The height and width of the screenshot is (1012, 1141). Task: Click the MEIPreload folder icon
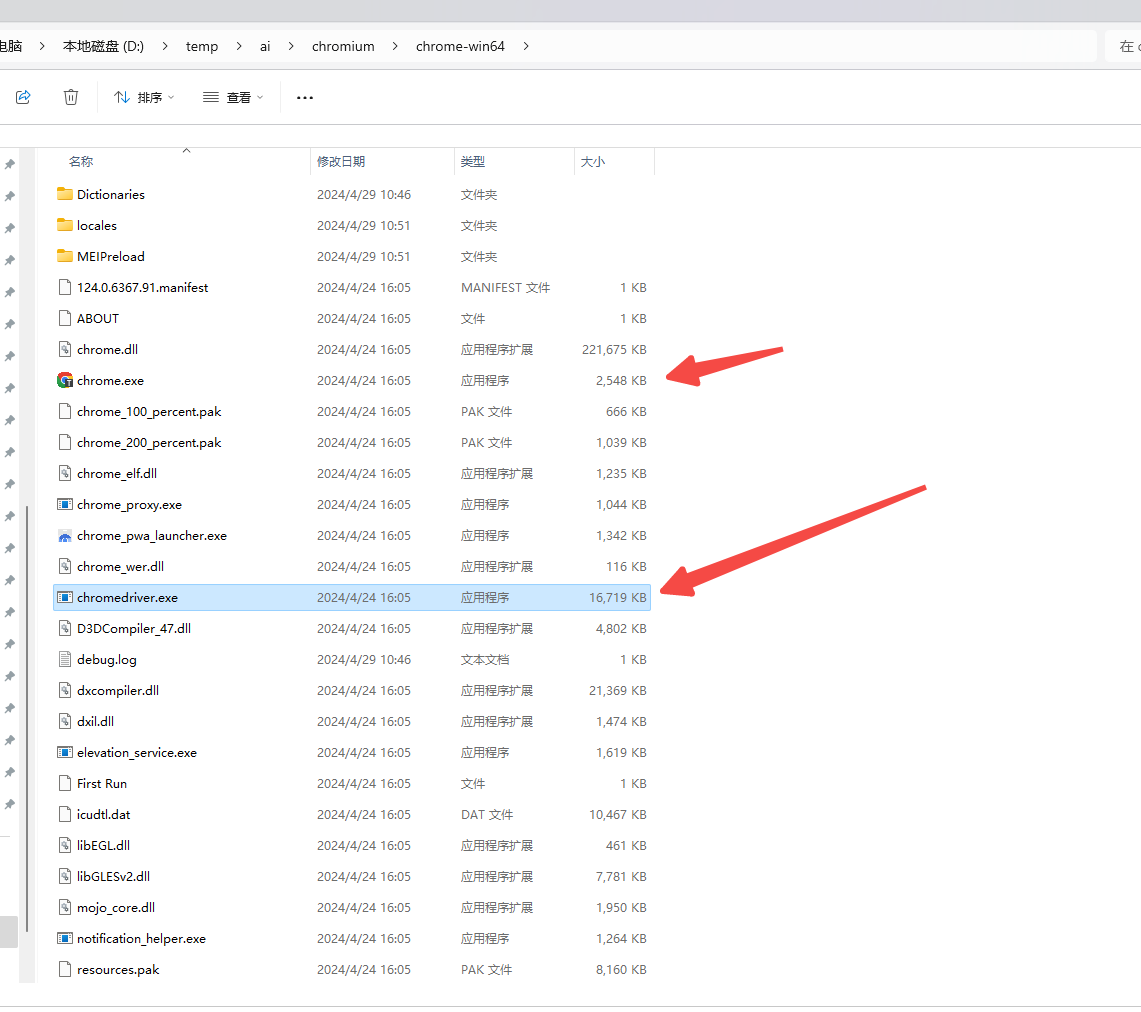tap(65, 256)
